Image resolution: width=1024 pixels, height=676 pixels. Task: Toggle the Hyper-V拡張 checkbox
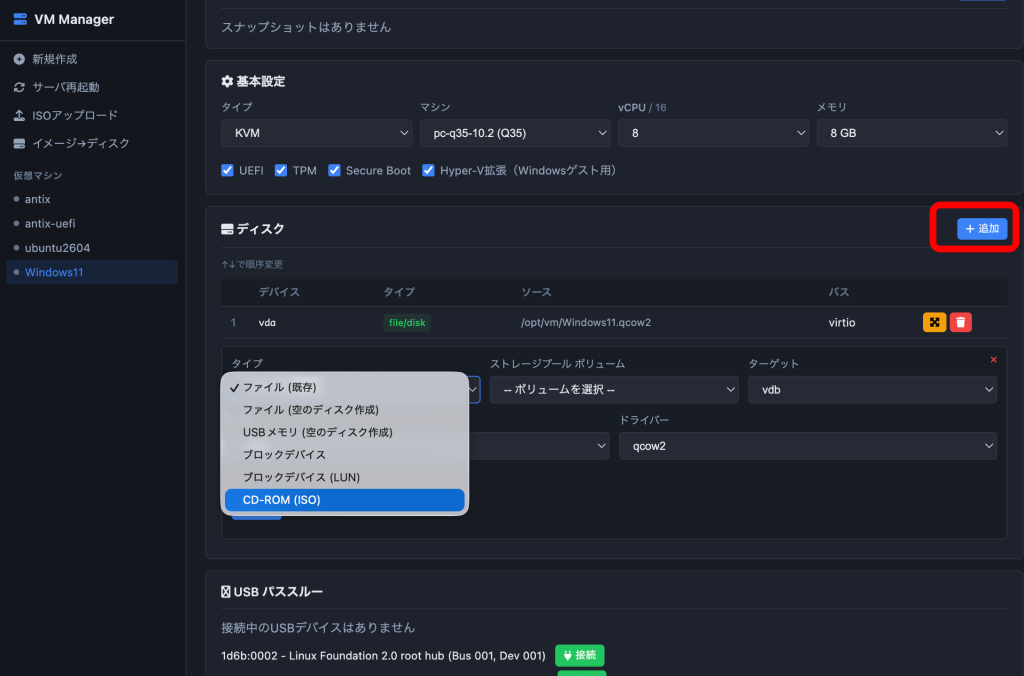[428, 170]
